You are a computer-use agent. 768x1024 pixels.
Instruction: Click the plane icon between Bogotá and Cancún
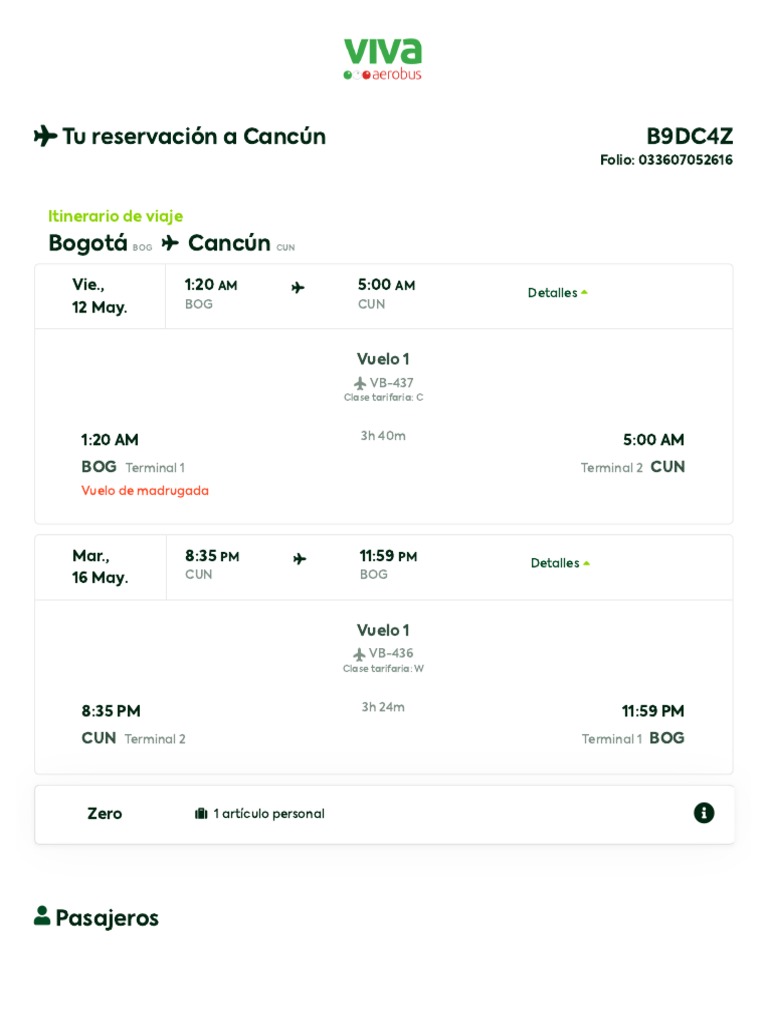[x=170, y=243]
